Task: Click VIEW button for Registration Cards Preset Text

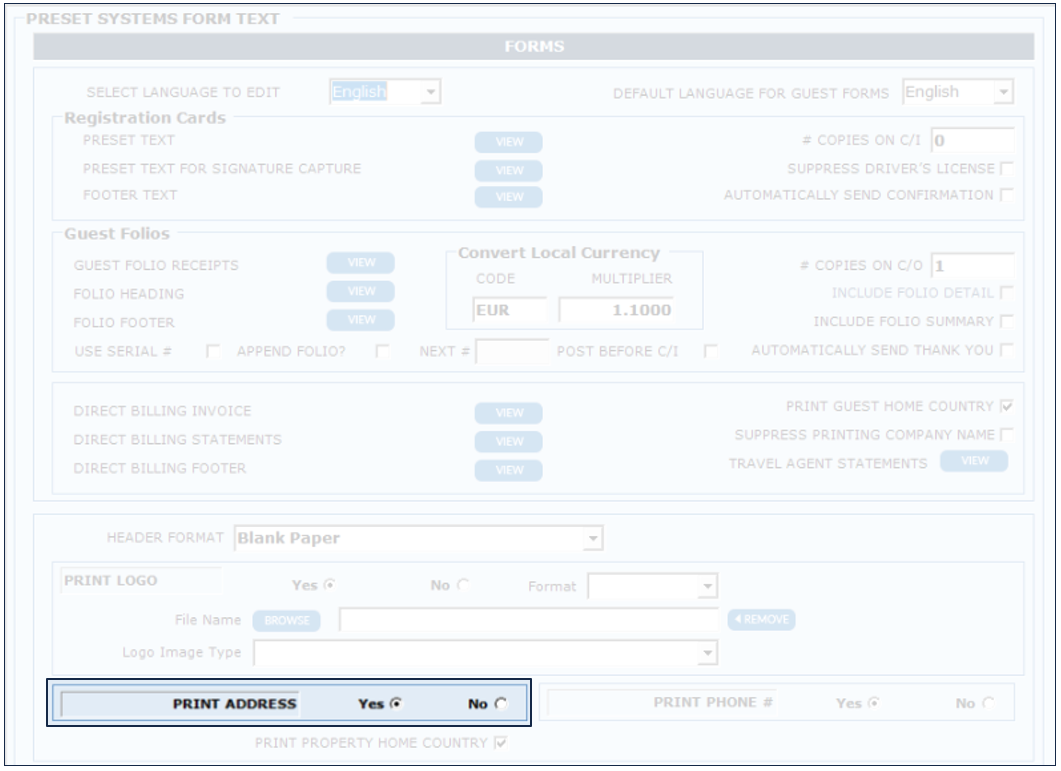Action: (x=508, y=142)
